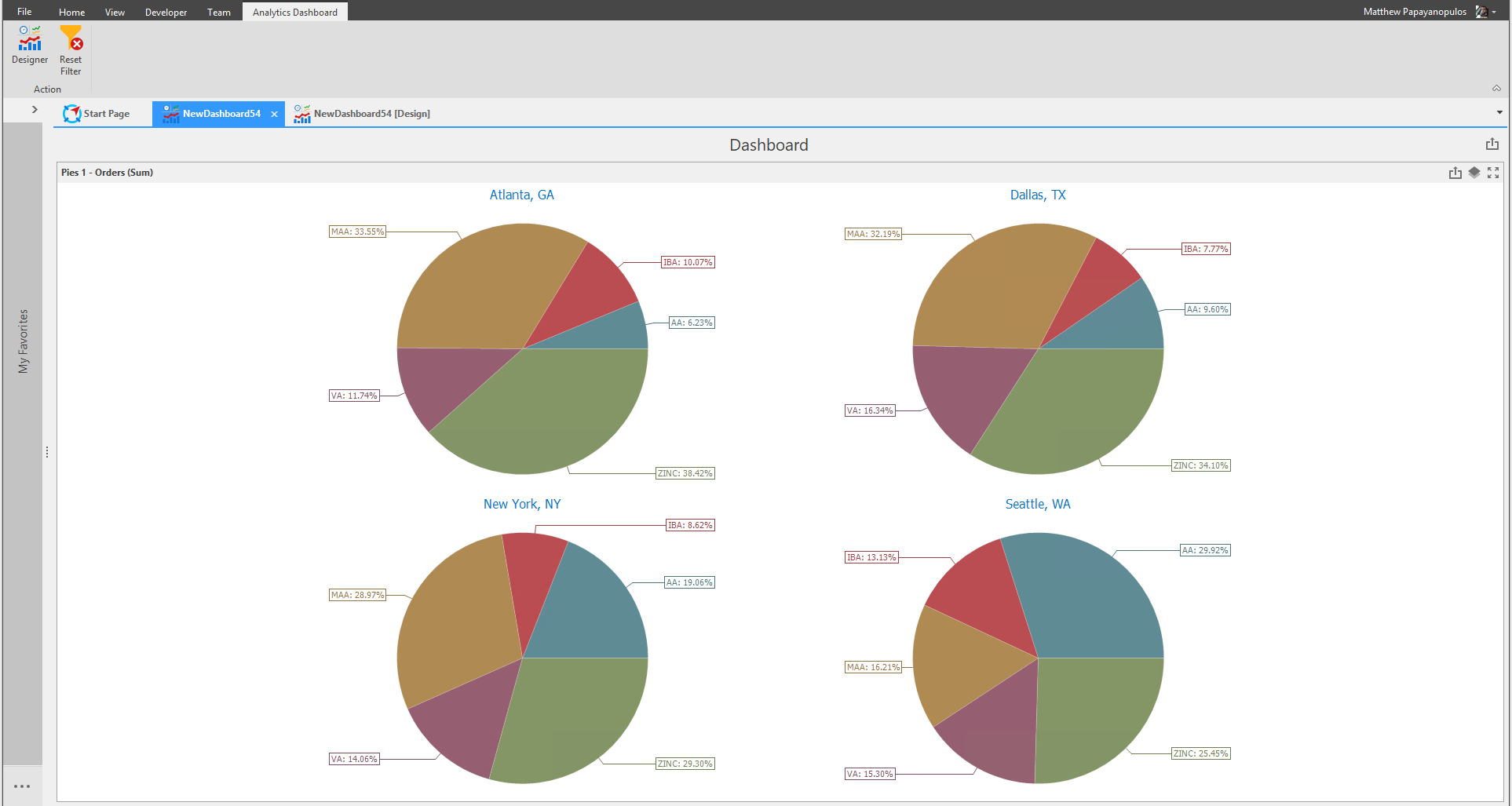
Task: Open the Developer menu
Action: [x=166, y=12]
